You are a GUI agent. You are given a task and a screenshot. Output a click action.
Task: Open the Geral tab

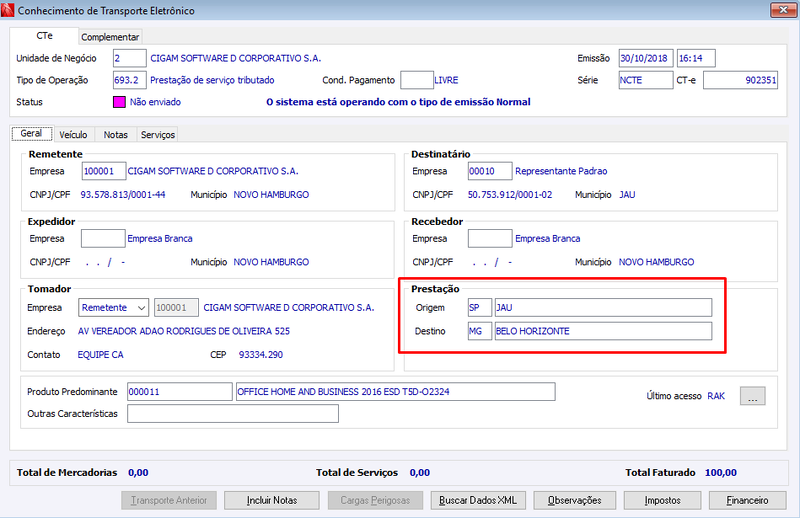[x=32, y=134]
